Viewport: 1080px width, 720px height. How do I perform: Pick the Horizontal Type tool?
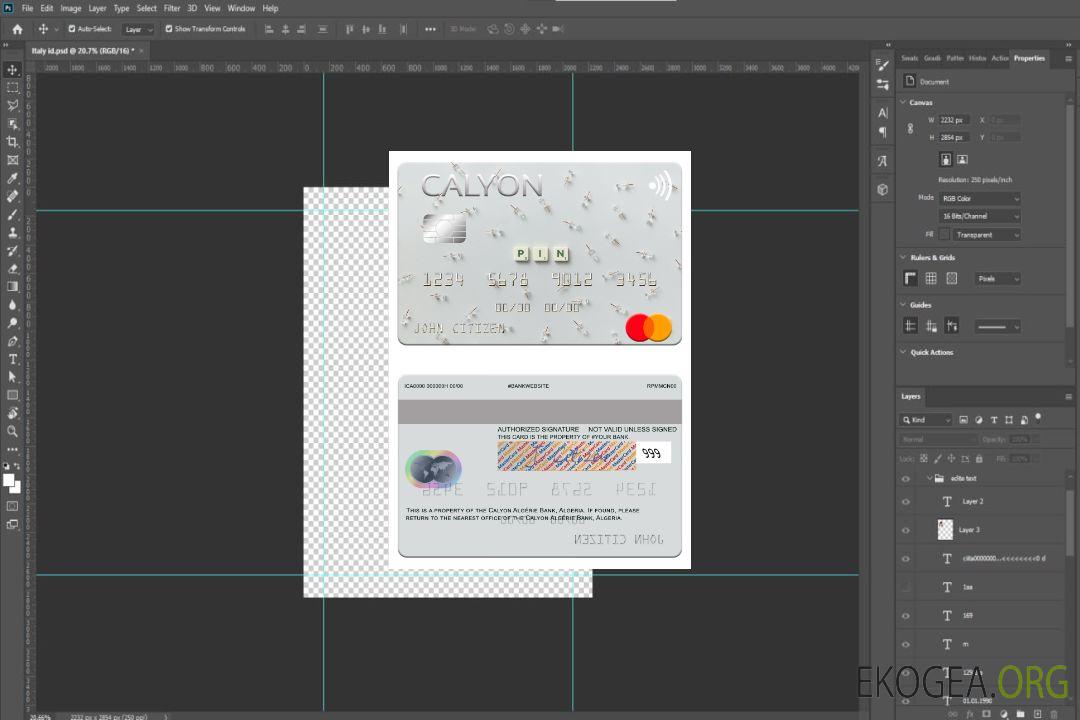coord(13,359)
